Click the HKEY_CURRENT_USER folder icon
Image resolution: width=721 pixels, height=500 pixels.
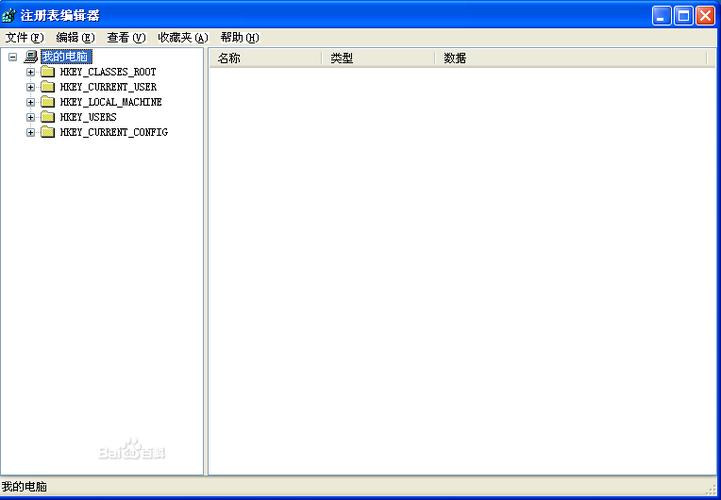pos(48,87)
